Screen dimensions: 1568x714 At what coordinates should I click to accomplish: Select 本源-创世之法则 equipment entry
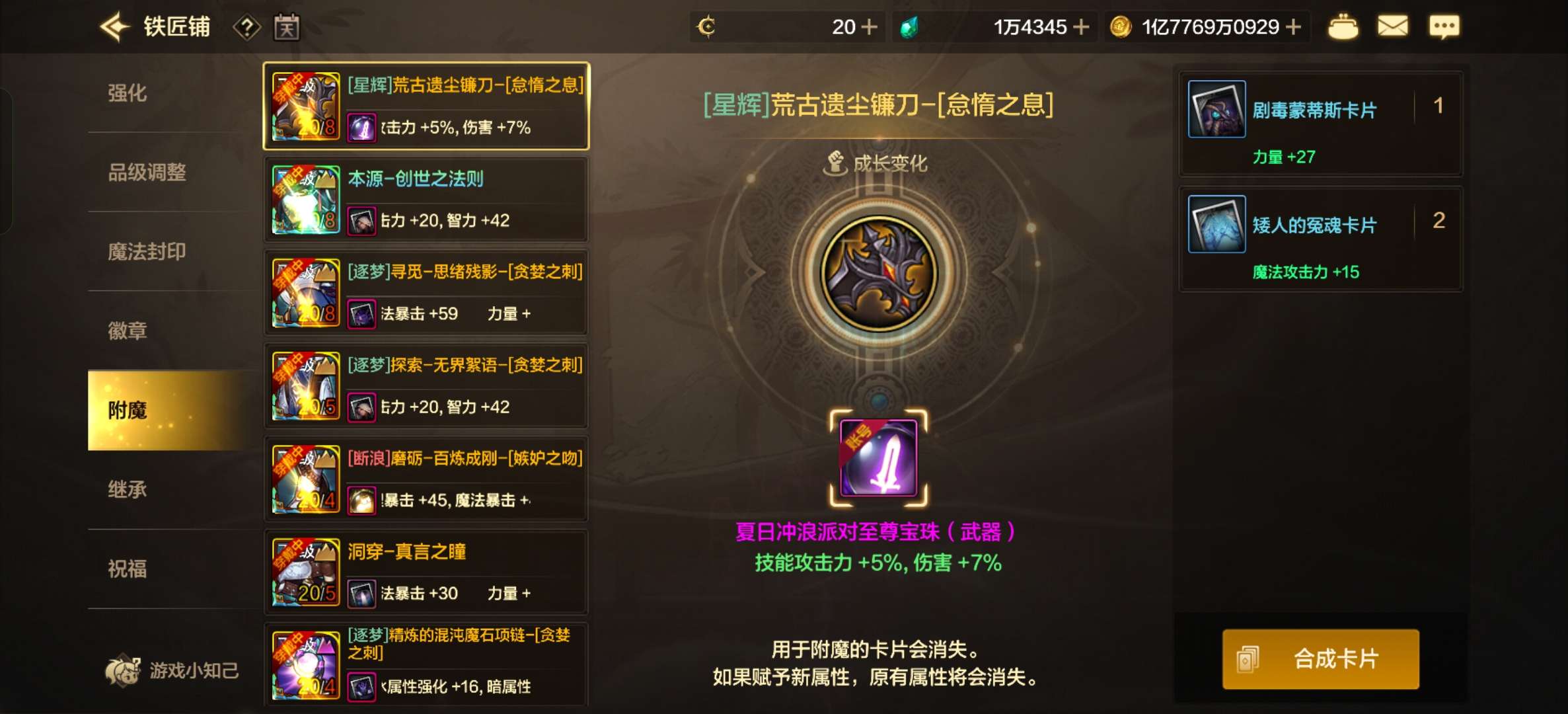click(x=426, y=200)
